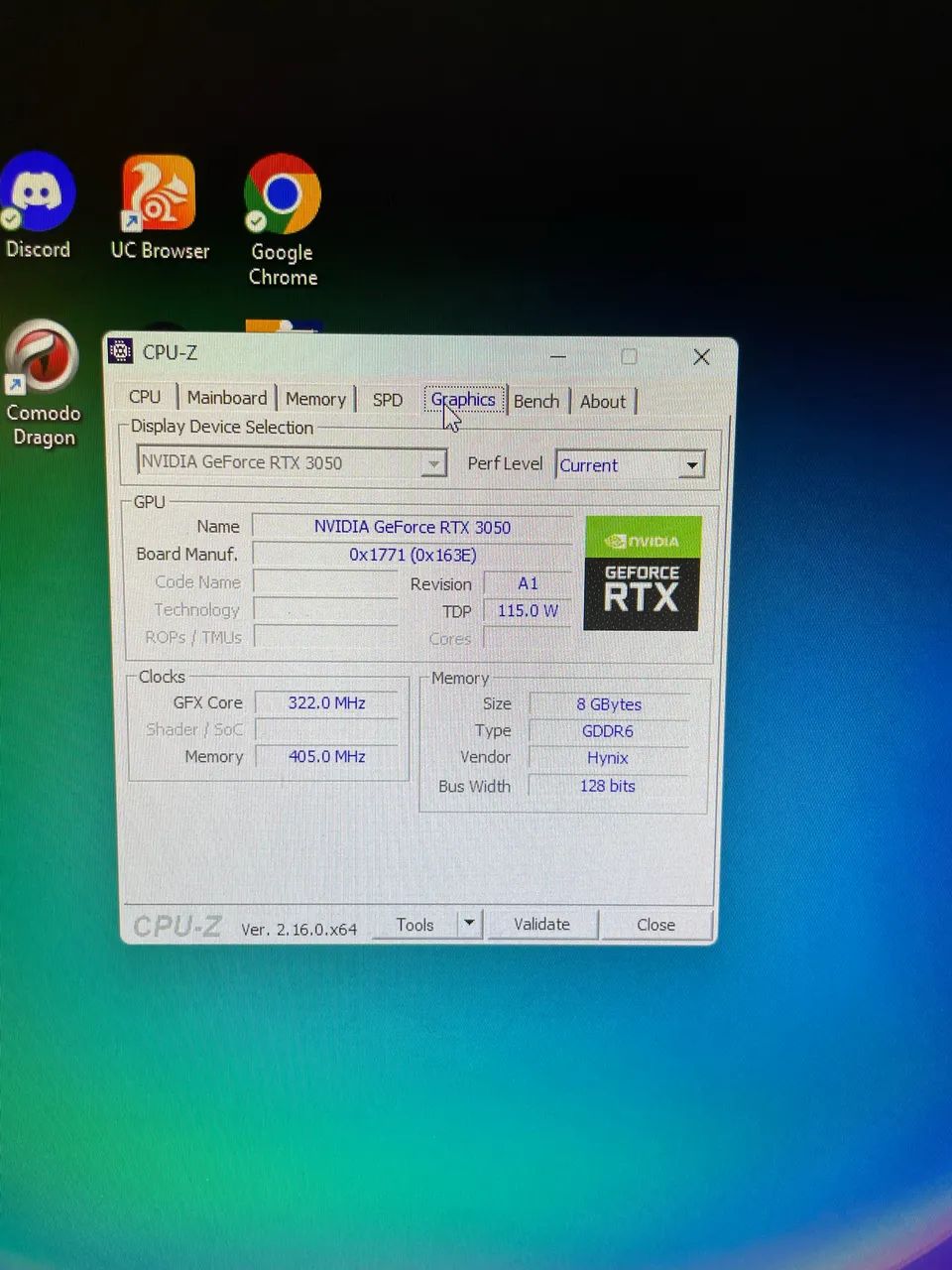Open the Bench tab
This screenshot has width=952, height=1270.
coord(536,401)
